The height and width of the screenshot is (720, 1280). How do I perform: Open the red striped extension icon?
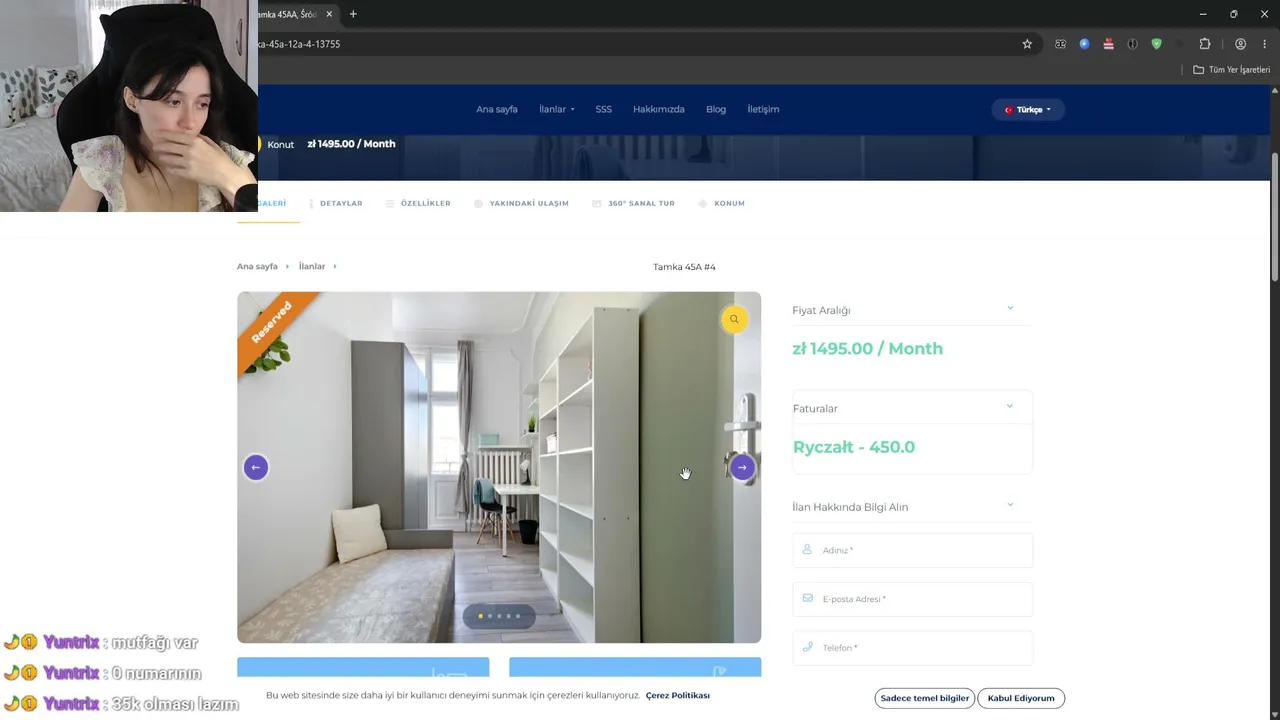click(x=1108, y=44)
